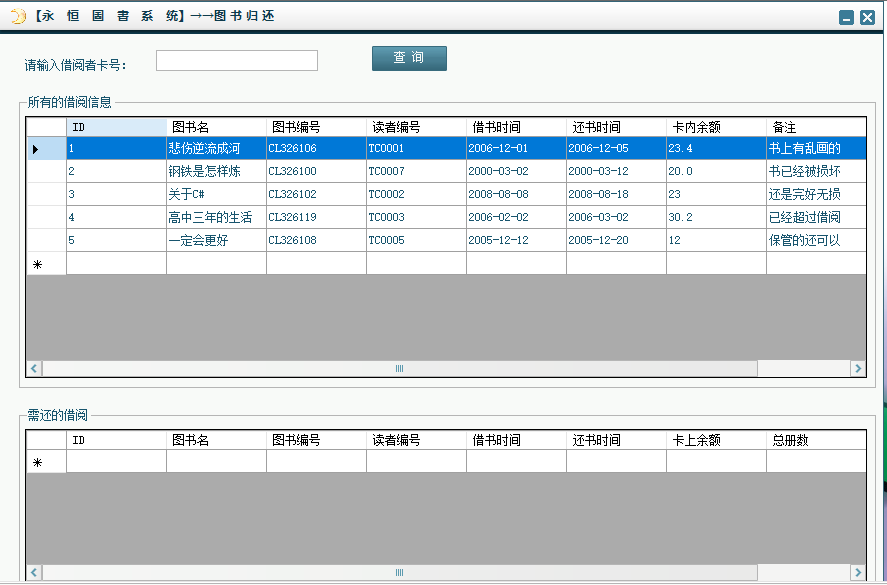The width and height of the screenshot is (887, 585).
Task: Click reader number TC0005
Action: [416, 240]
